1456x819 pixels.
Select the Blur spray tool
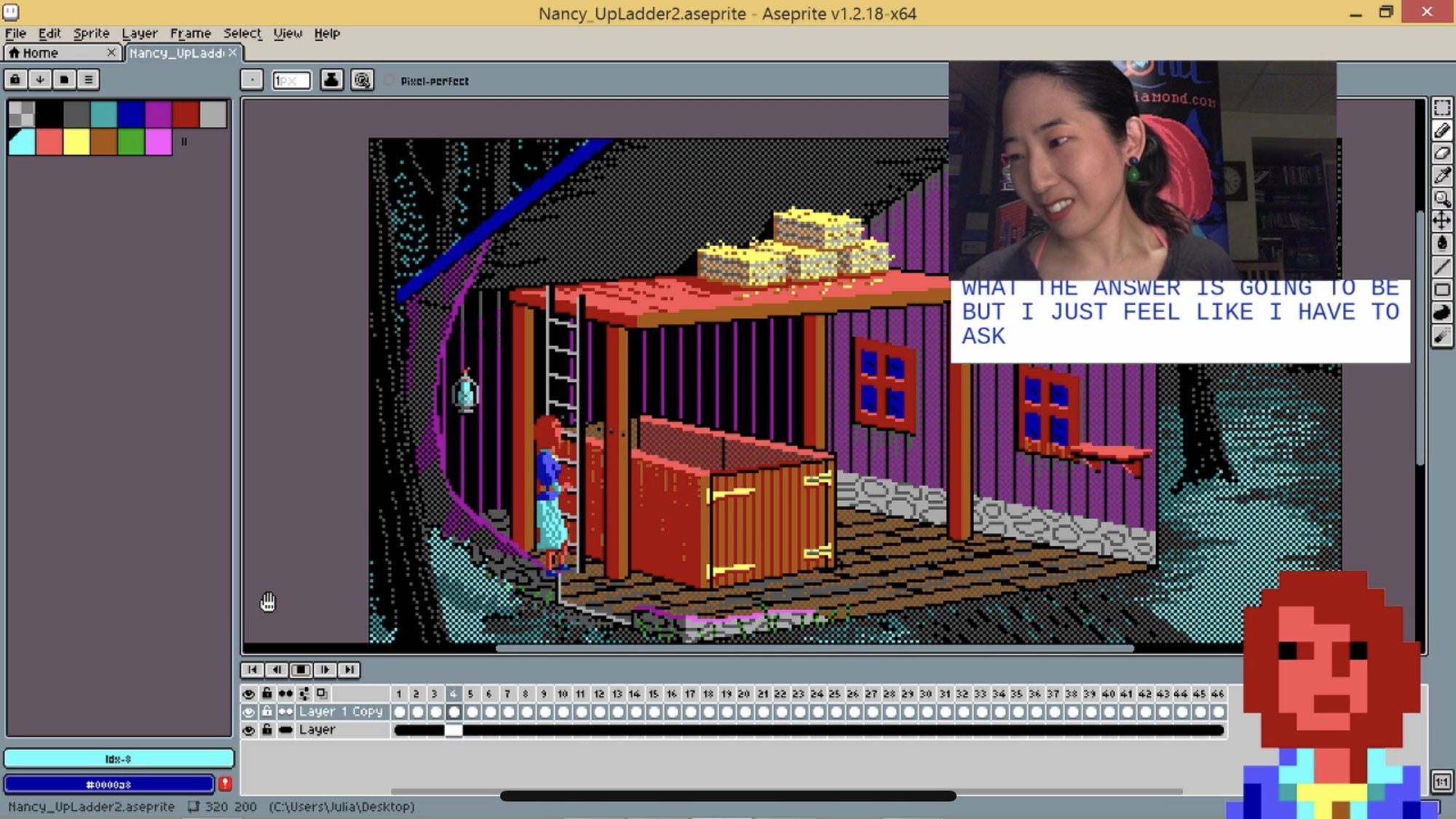pos(1441,336)
